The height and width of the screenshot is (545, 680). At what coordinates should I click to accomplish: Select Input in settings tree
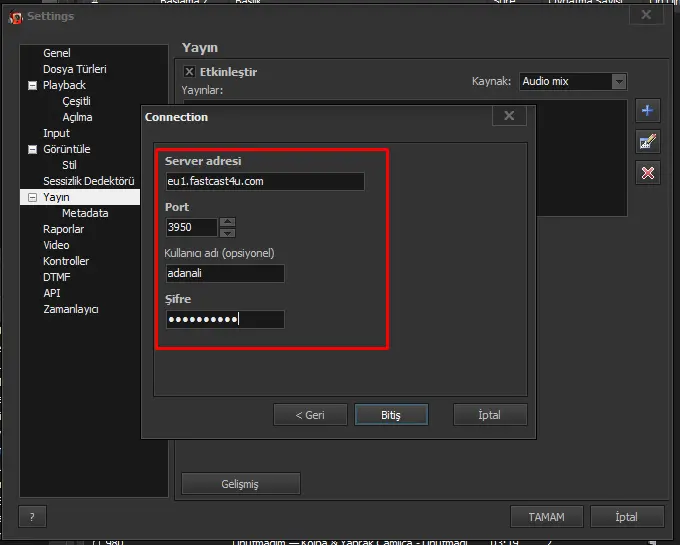point(56,133)
